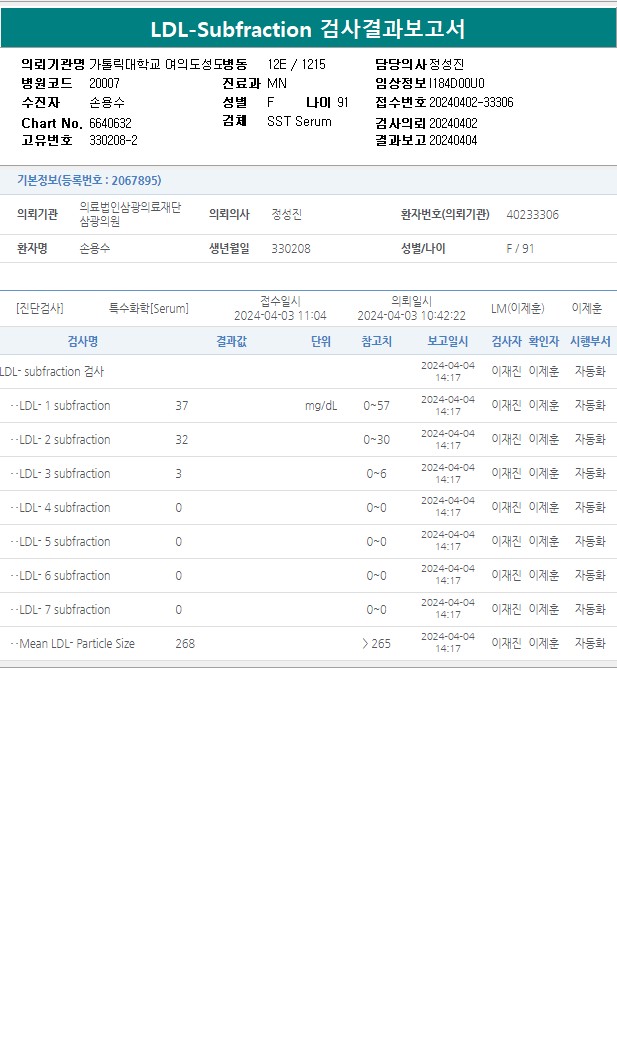Click department value MN
617x1041 pixels.
277,83
